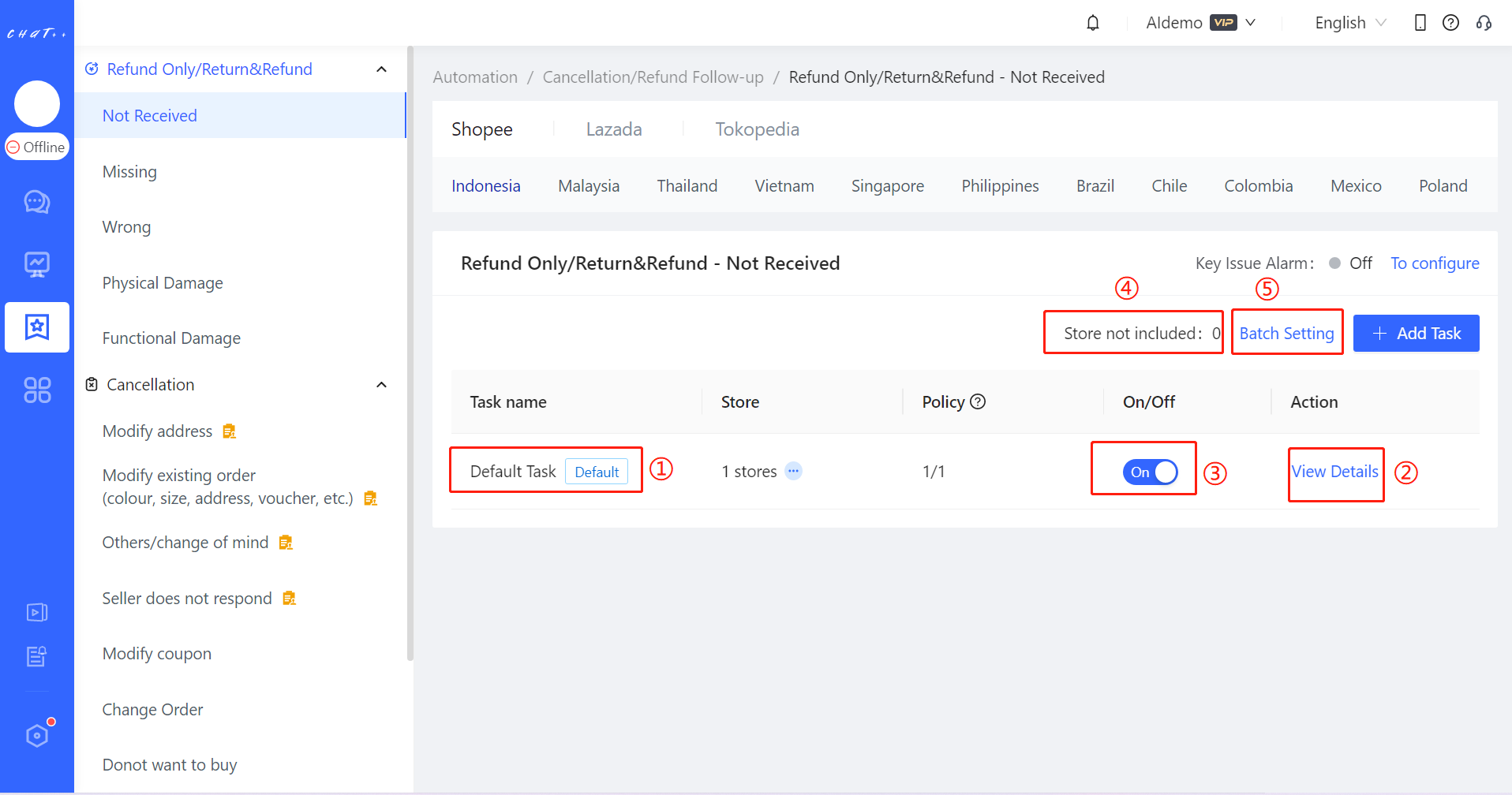Select the Malaysia country tab
This screenshot has width=1512, height=795.
[589, 186]
